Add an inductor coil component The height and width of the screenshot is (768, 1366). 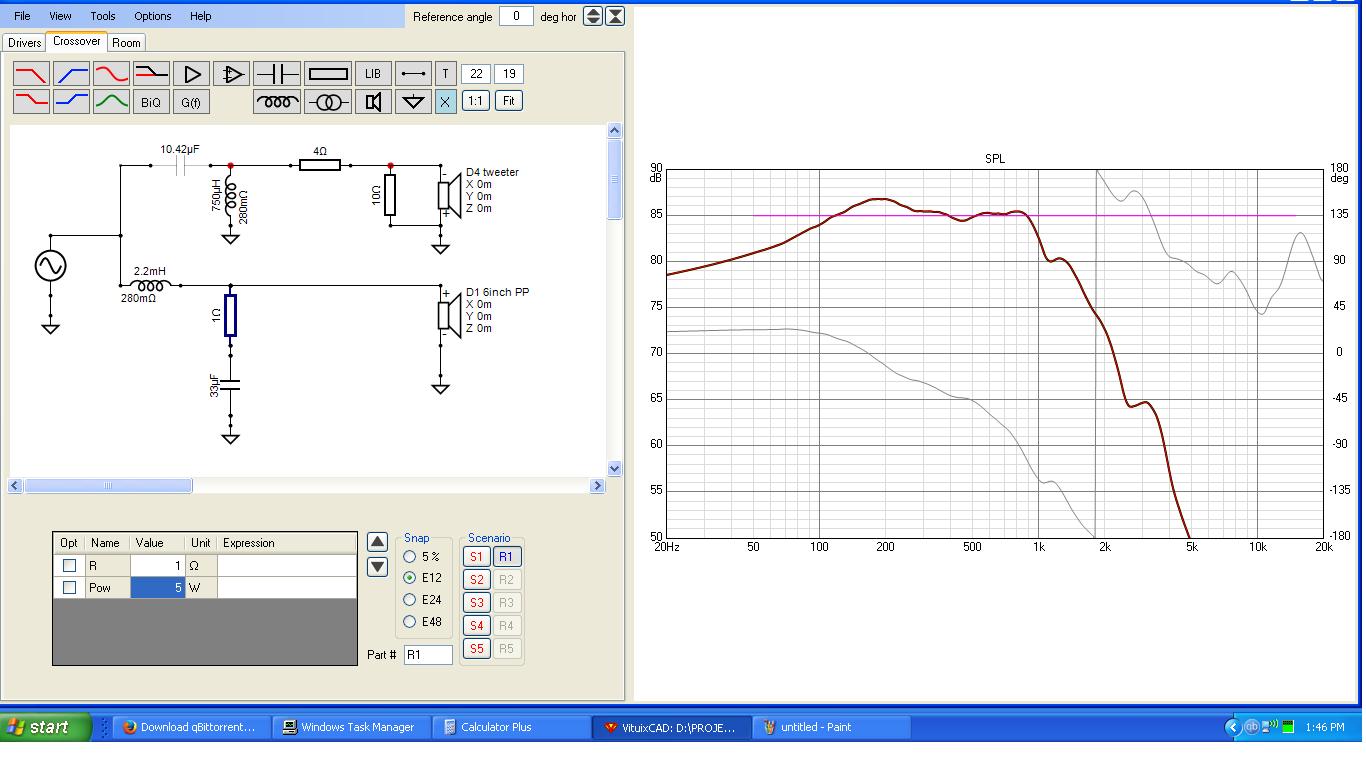(277, 101)
